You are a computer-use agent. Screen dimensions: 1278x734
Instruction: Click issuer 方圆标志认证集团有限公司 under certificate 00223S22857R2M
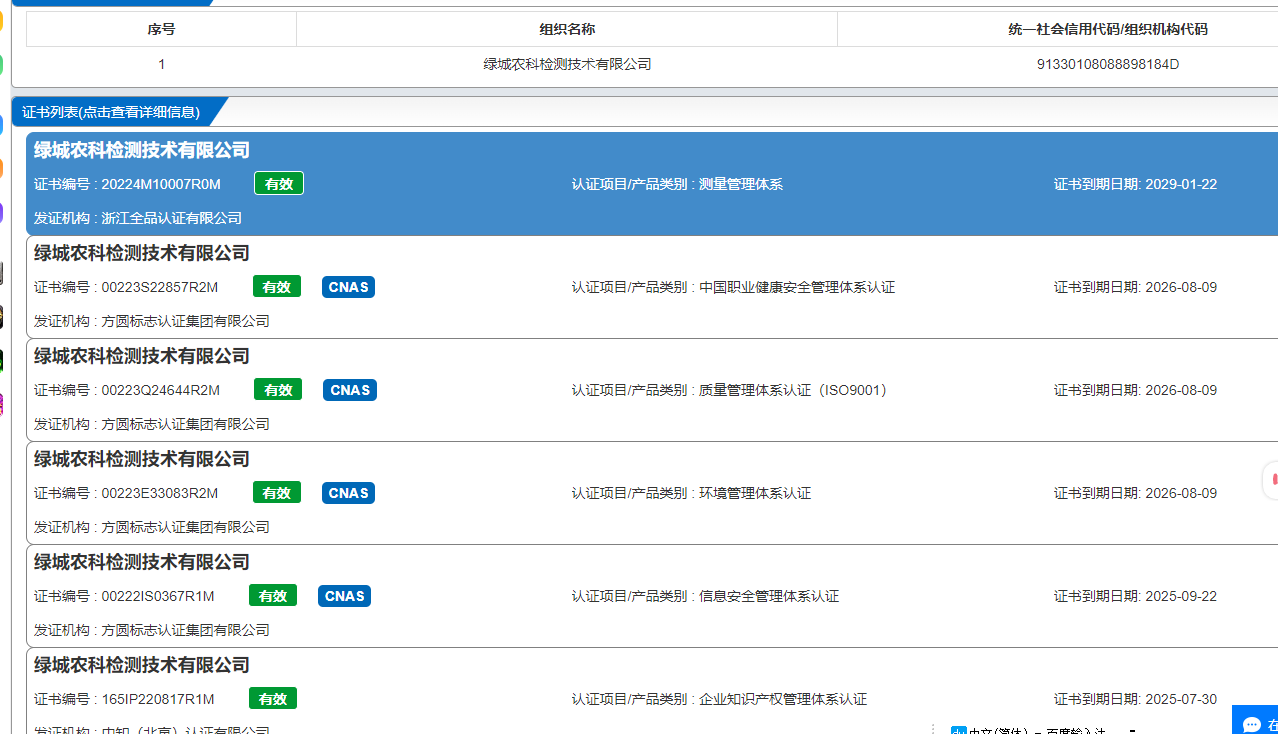coord(186,321)
